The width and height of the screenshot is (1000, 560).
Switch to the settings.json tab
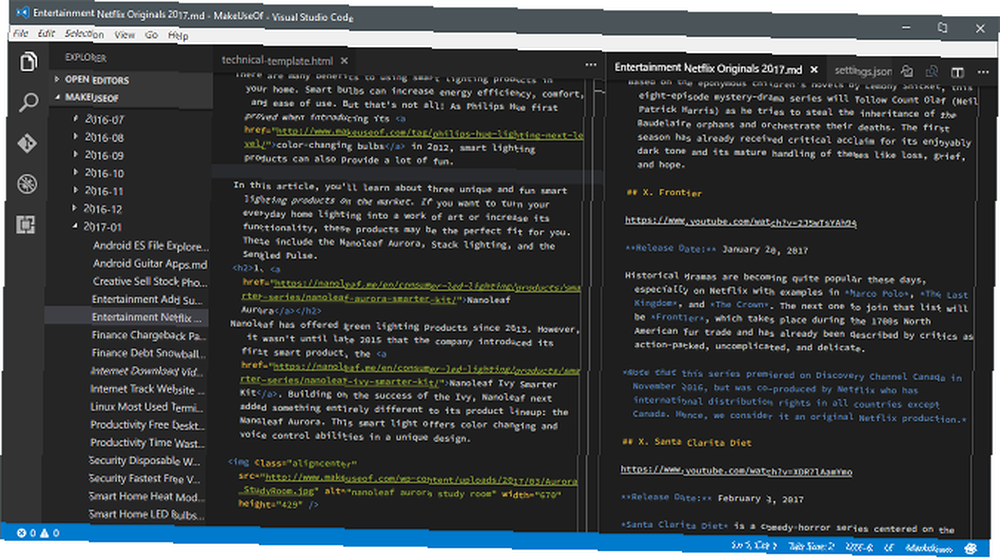click(863, 70)
